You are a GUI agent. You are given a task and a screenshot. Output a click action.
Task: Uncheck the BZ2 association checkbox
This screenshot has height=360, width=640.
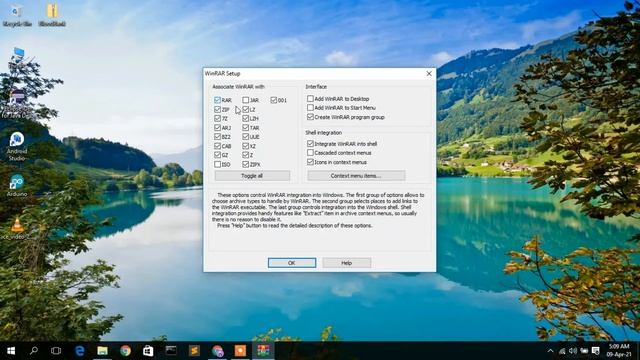click(218, 137)
